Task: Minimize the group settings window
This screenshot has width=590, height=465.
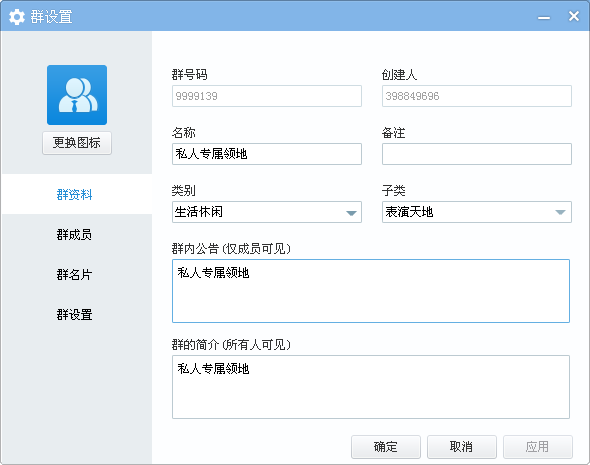Action: 543,18
